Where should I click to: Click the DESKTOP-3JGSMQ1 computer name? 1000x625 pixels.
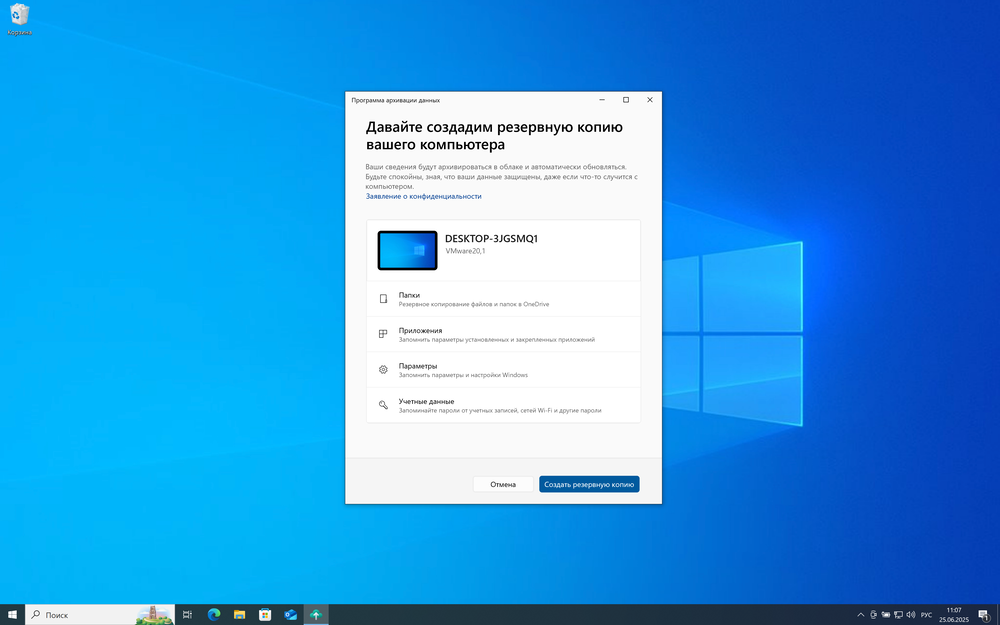coord(491,239)
